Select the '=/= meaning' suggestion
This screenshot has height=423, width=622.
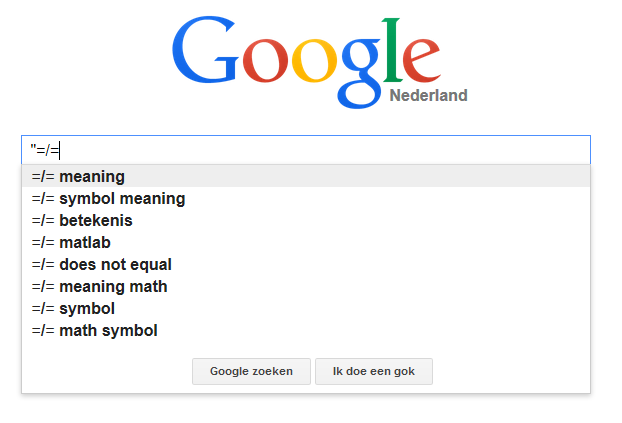(x=306, y=176)
